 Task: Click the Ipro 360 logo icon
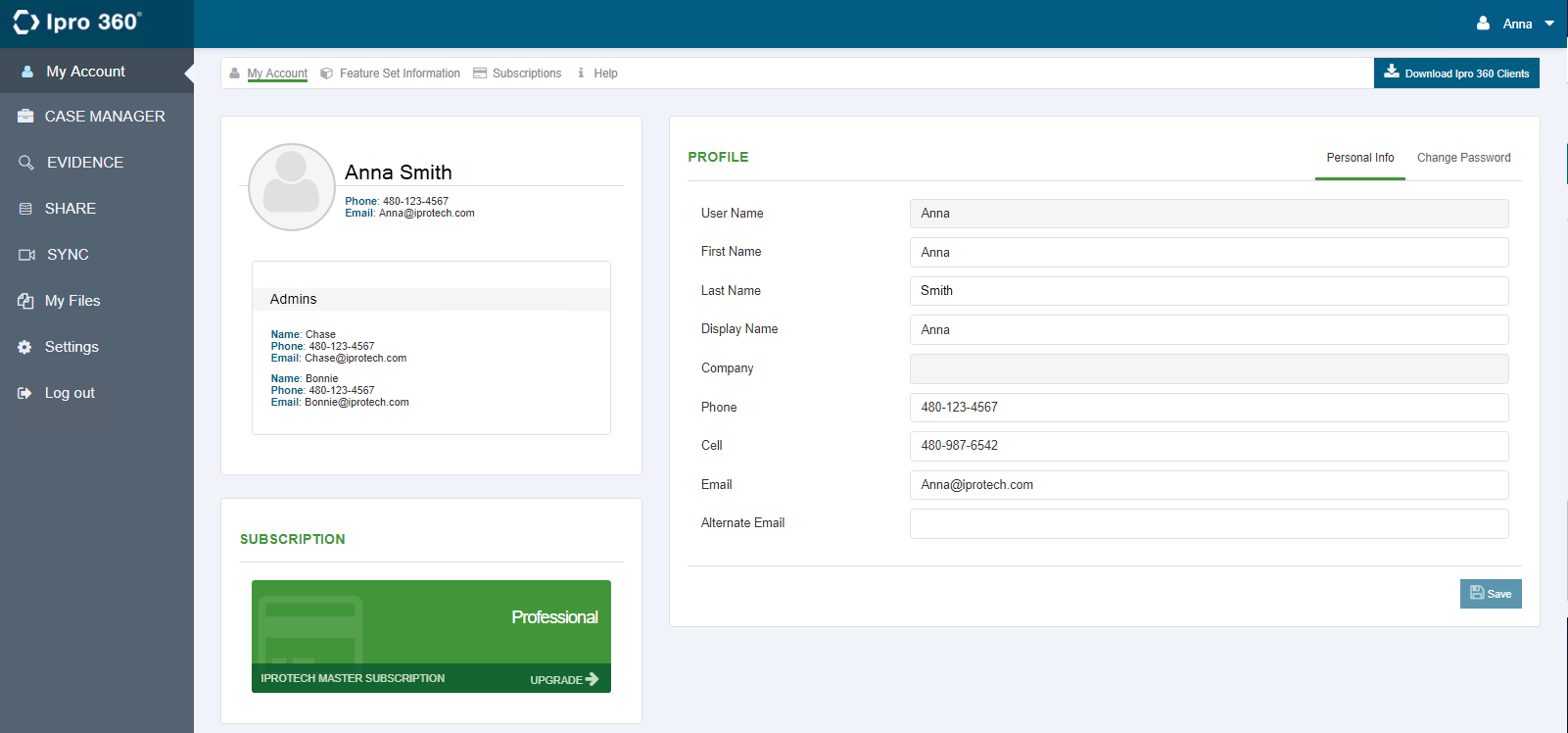(x=26, y=23)
